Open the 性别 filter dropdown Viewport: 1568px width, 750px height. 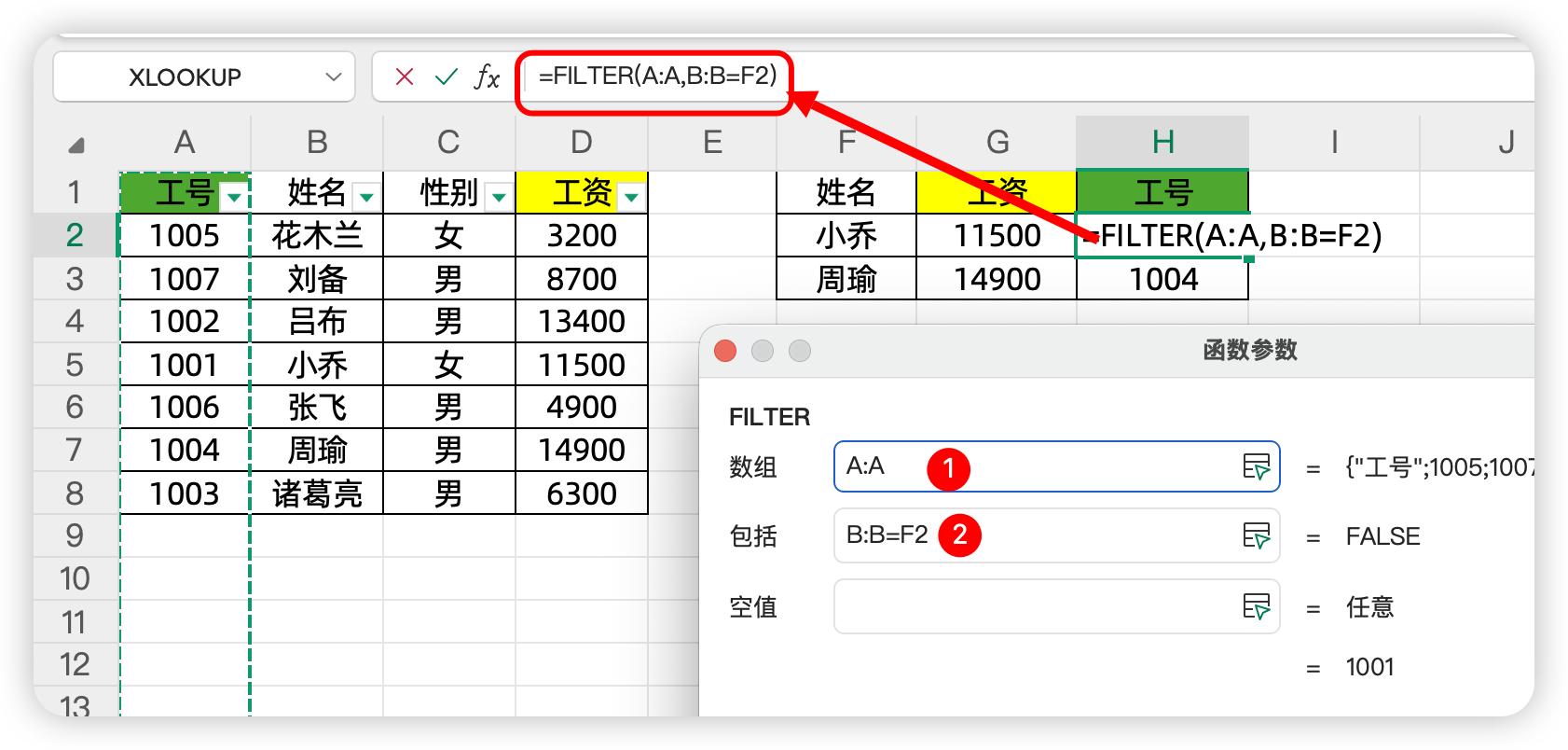point(499,197)
